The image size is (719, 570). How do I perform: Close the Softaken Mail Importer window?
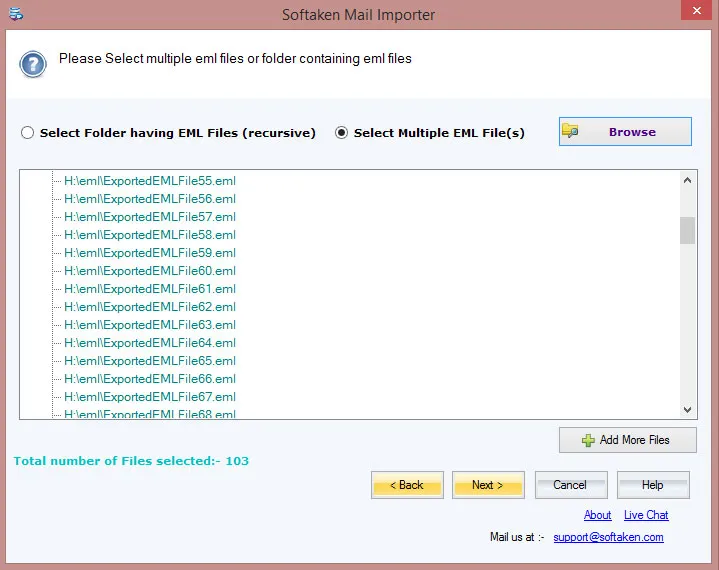point(696,10)
